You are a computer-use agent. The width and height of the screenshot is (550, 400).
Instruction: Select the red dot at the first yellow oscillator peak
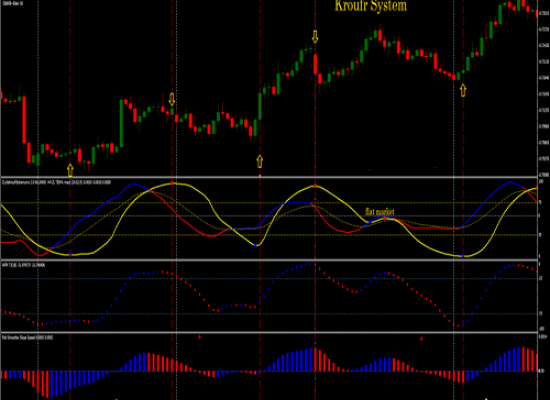pyautogui.click(x=172, y=183)
